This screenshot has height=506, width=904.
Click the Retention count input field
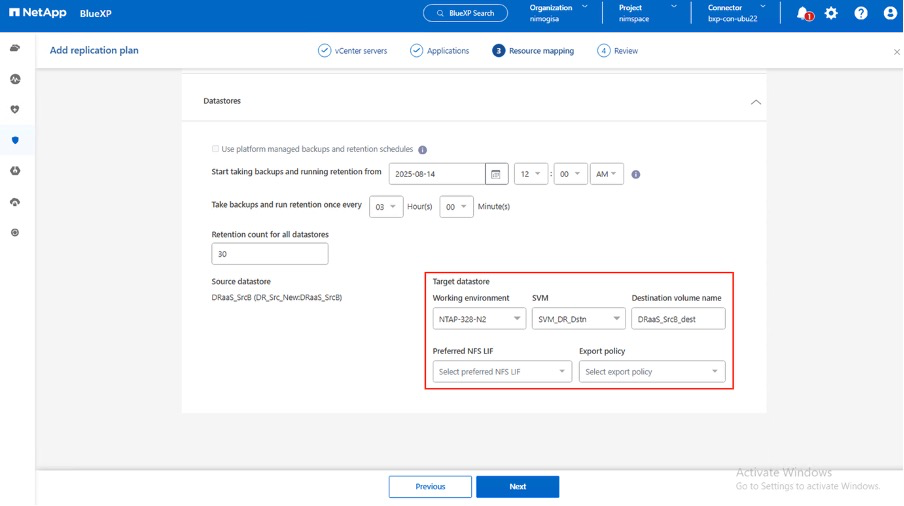click(x=270, y=254)
